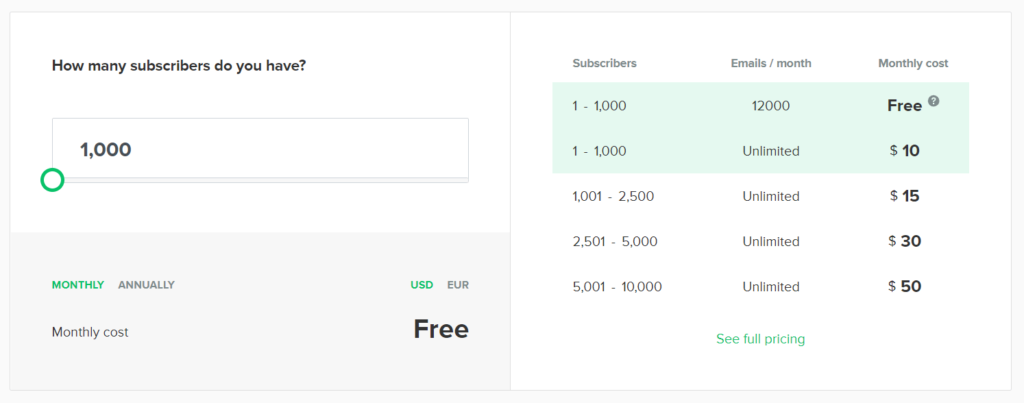The width and height of the screenshot is (1024, 403).
Task: Choose the 1,001 - 2,500 subscribers row
Action: click(761, 196)
